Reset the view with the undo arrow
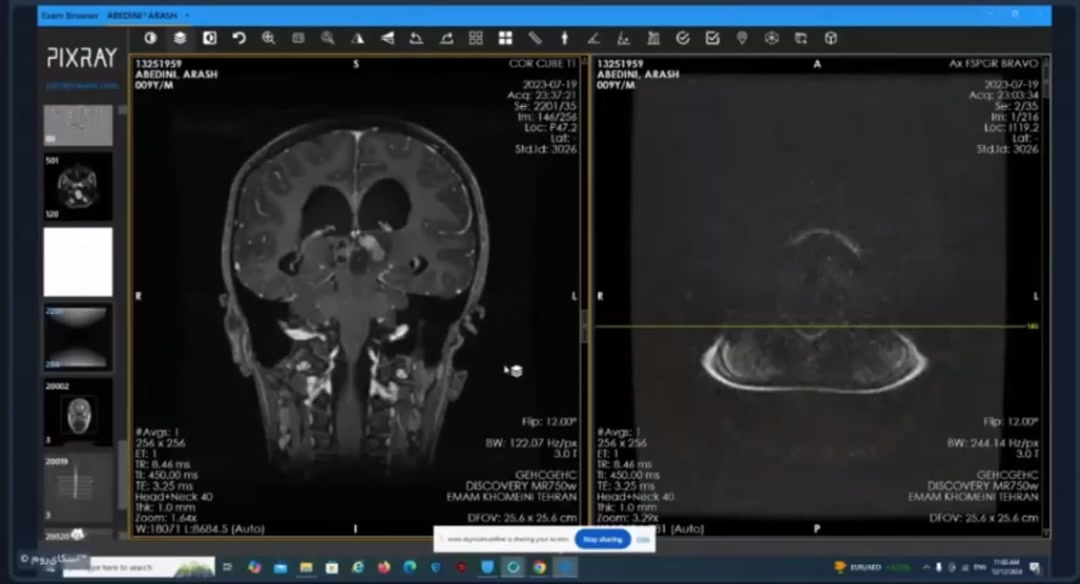 239,38
